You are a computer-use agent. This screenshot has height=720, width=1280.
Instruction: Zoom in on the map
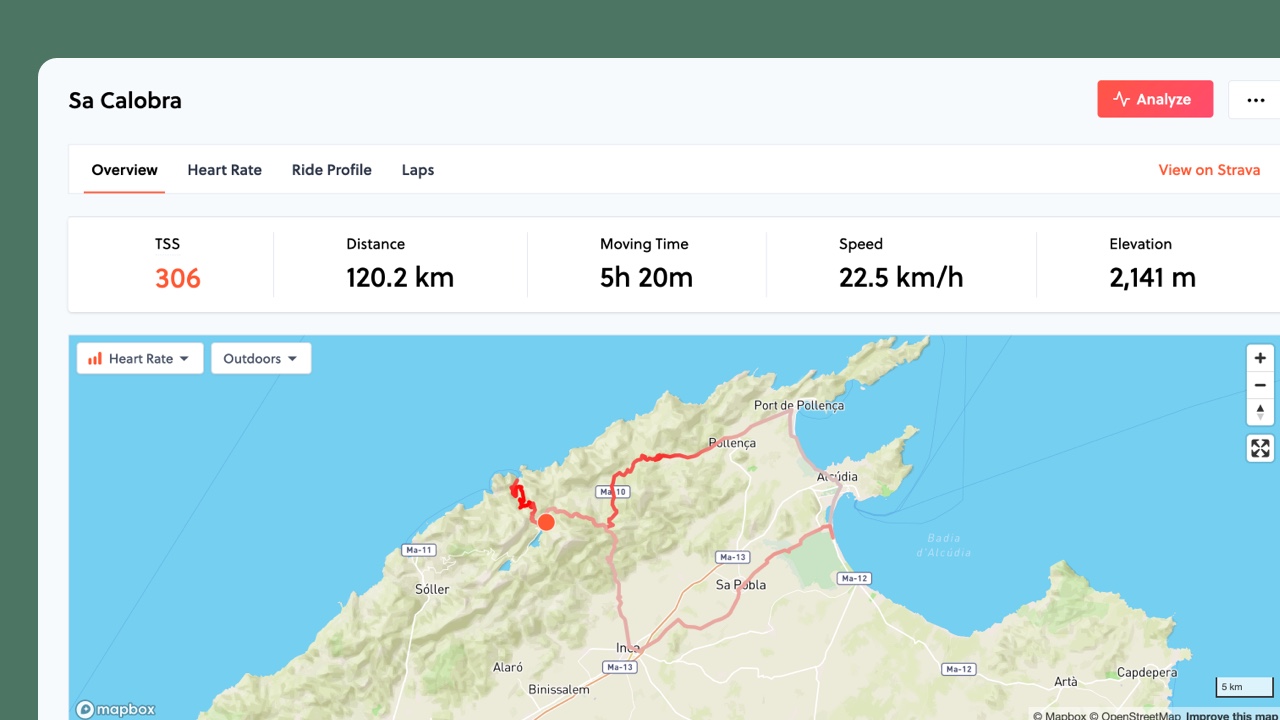[x=1260, y=358]
